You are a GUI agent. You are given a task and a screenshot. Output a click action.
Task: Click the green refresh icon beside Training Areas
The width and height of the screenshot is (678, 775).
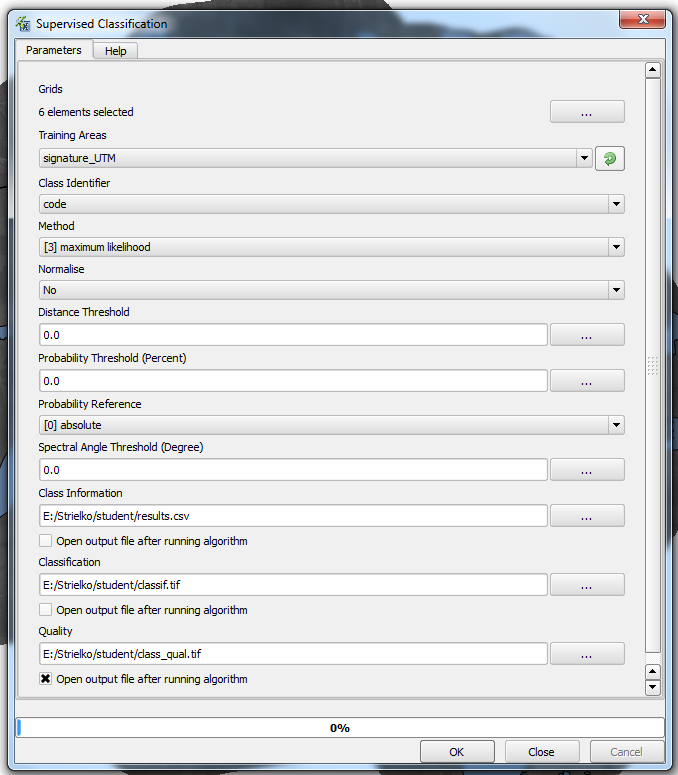click(610, 158)
